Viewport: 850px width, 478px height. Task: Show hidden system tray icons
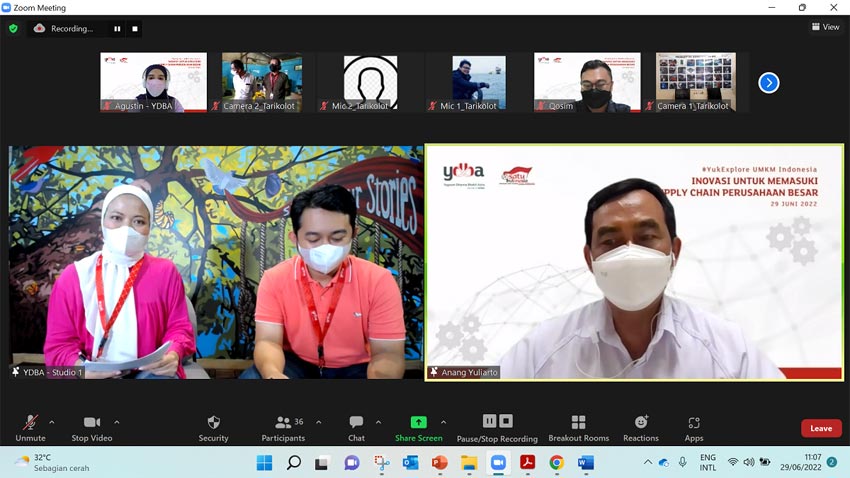point(648,462)
